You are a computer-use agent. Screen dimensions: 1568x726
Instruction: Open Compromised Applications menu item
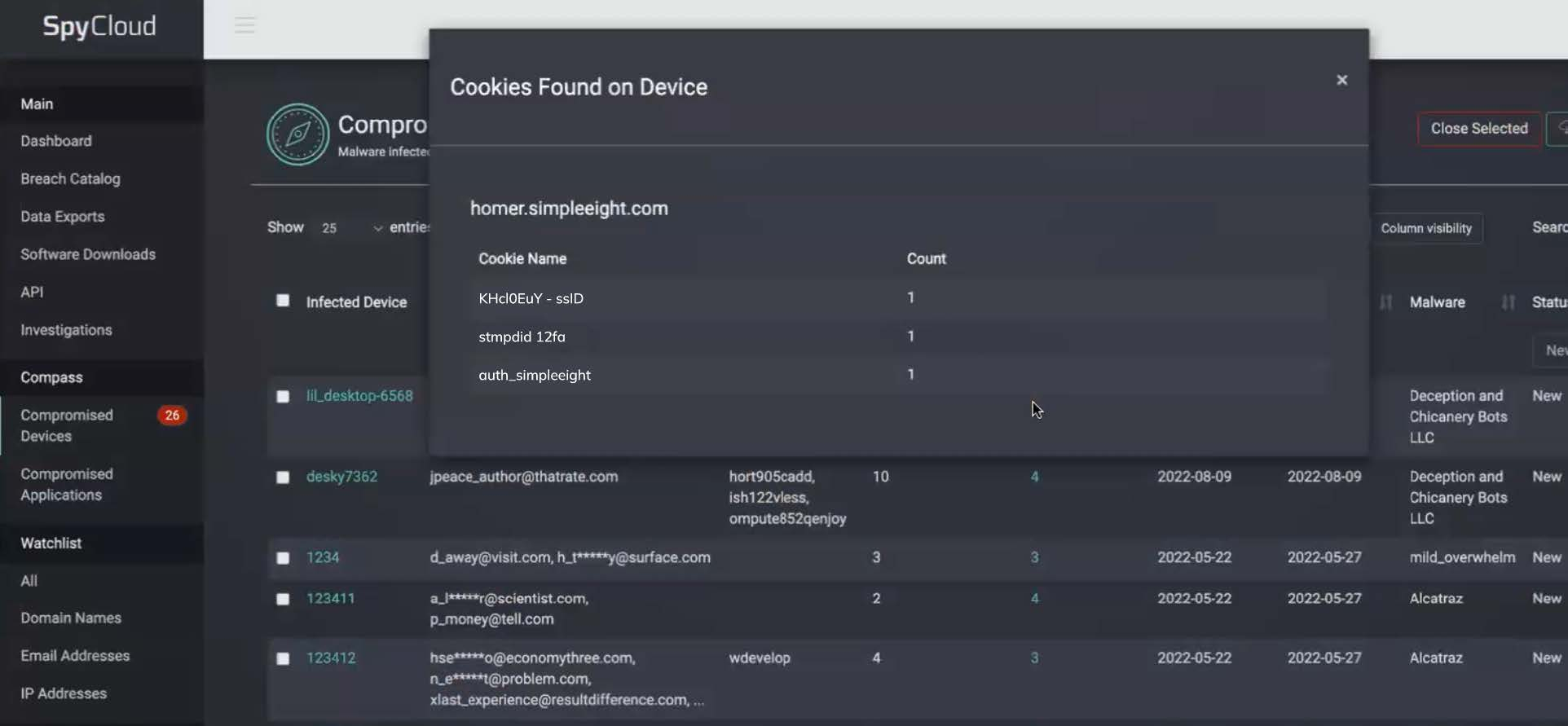pyautogui.click(x=67, y=484)
